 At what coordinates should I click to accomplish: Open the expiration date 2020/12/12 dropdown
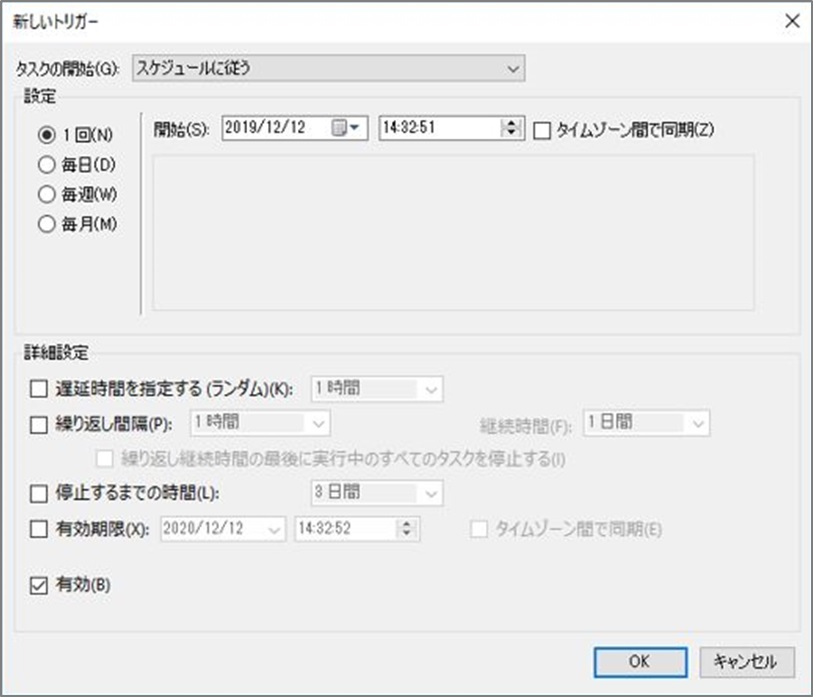click(223, 529)
